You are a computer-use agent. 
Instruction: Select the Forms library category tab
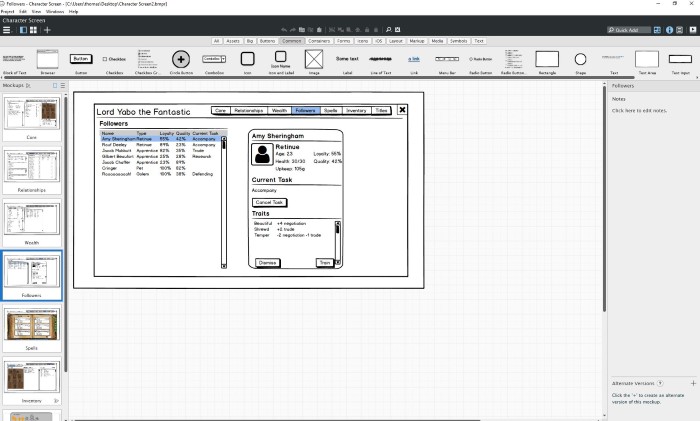[x=343, y=41]
